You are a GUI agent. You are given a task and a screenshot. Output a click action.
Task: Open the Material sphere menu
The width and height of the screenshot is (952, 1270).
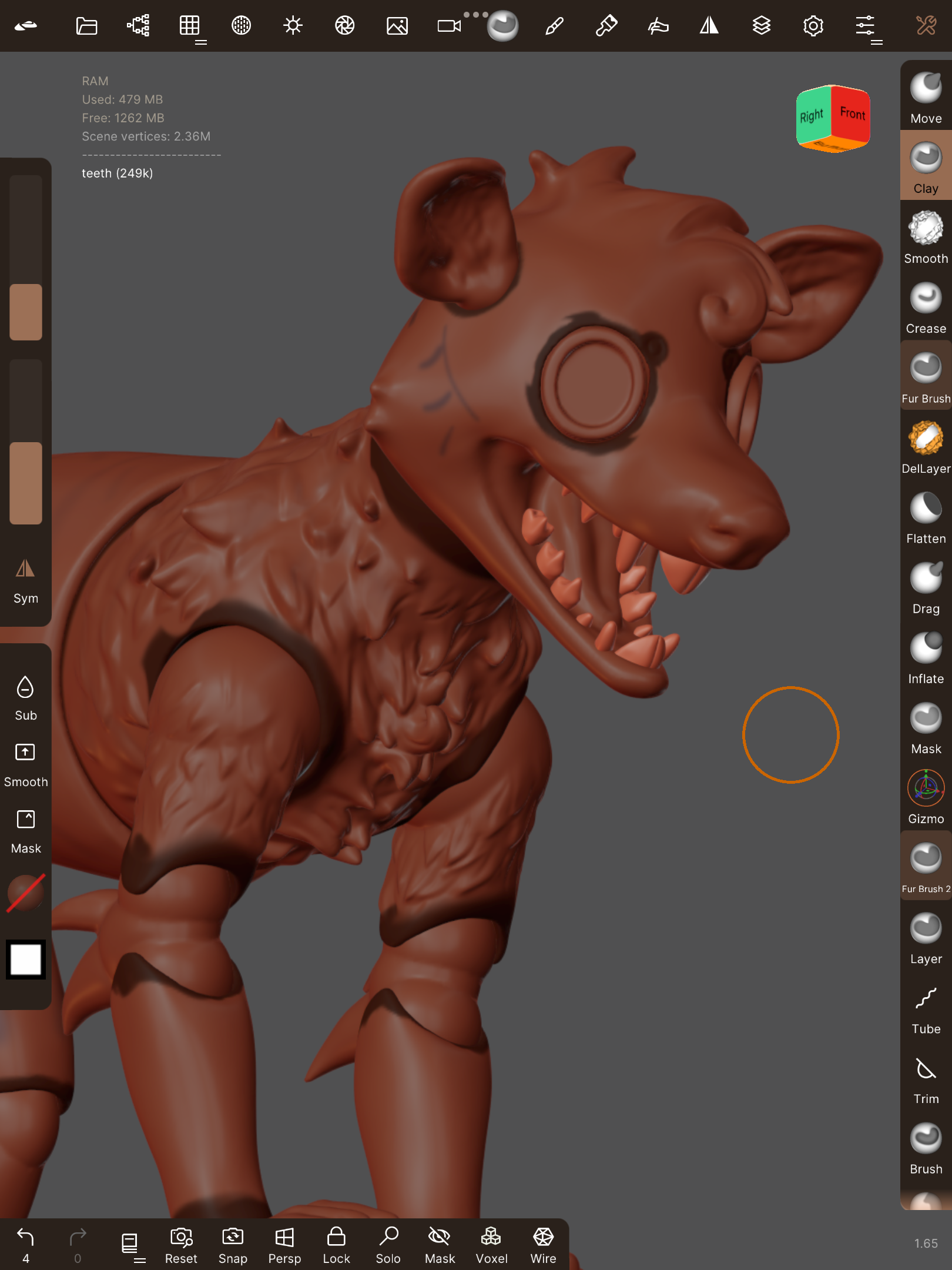(x=241, y=26)
